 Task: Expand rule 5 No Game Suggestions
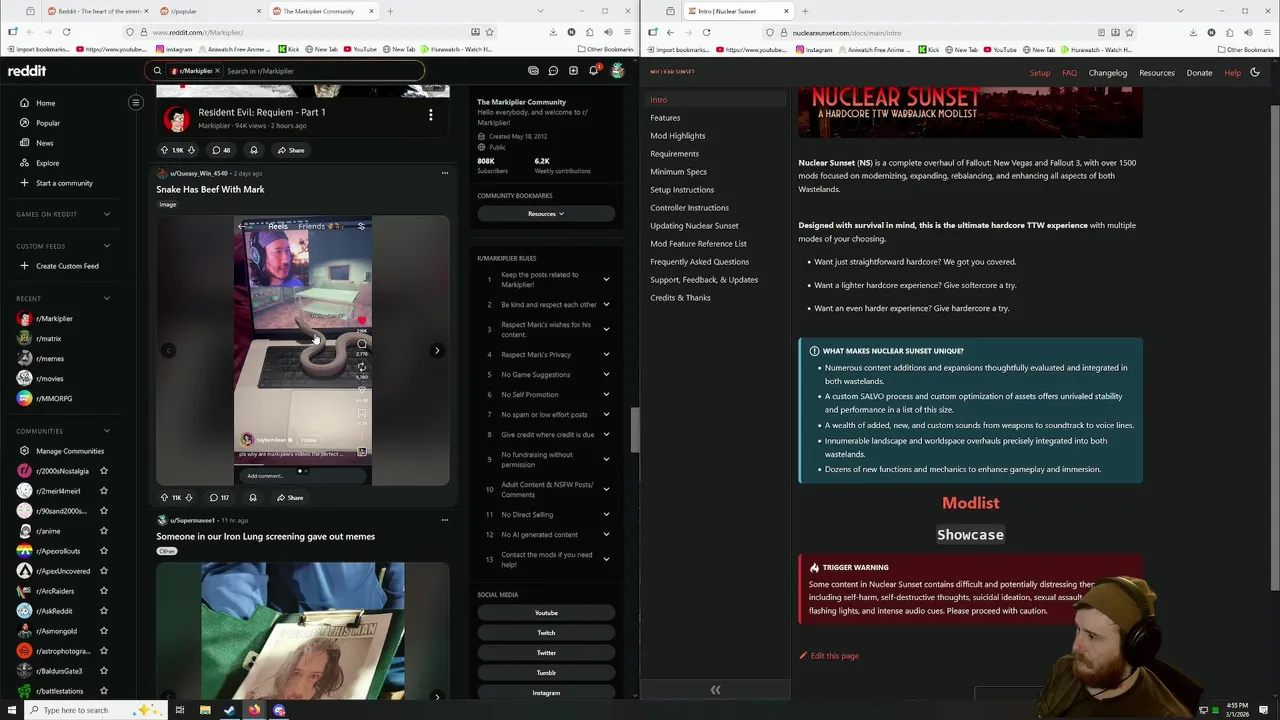(606, 374)
